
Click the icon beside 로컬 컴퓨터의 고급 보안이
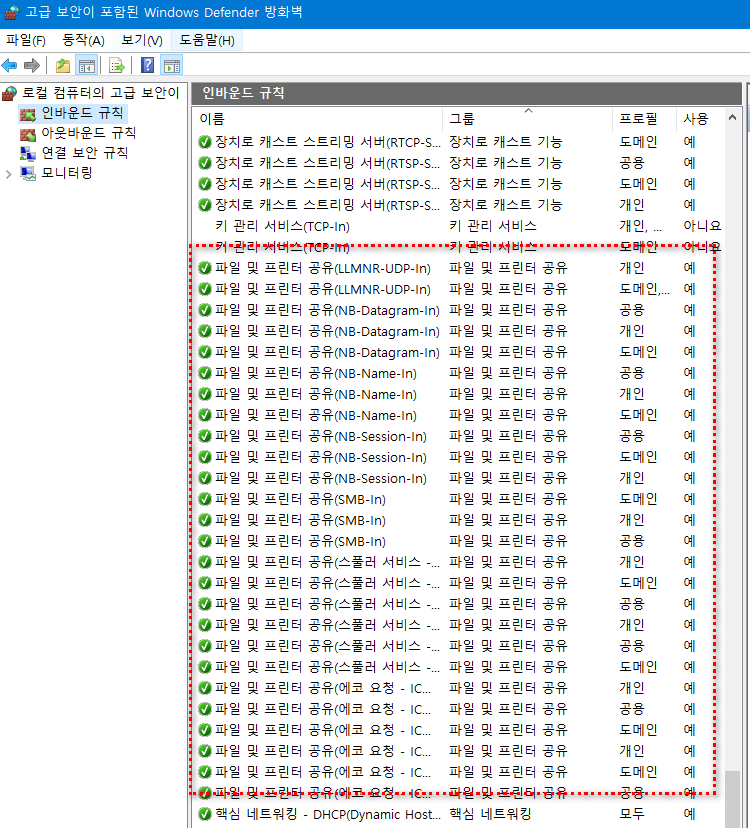pos(10,93)
